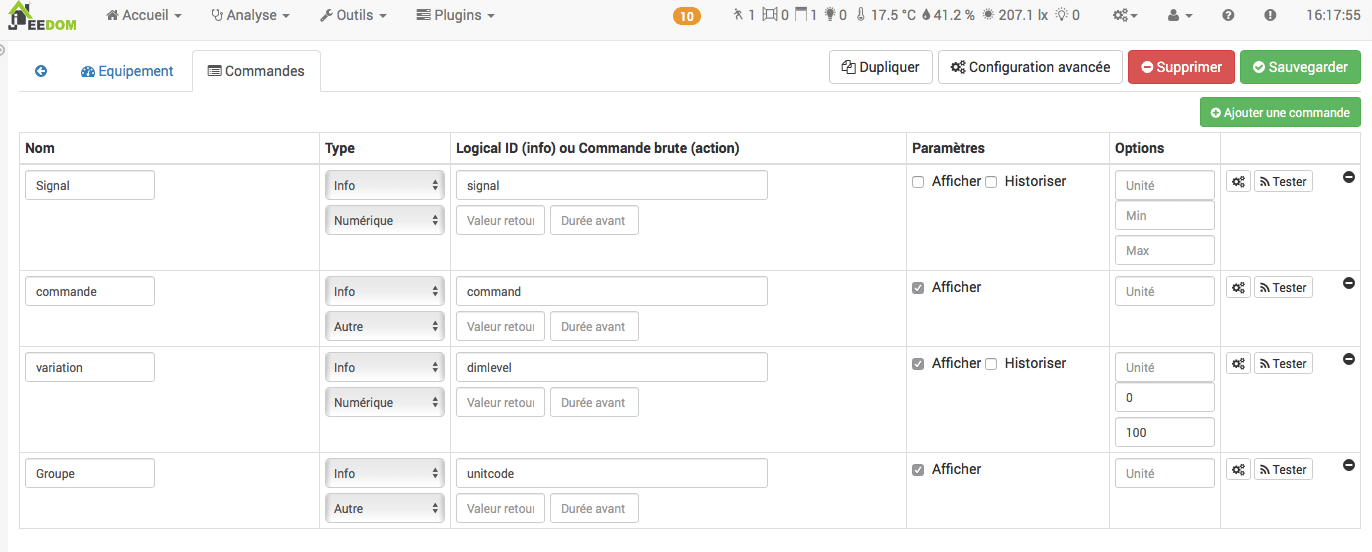Click Ajouter une commande button
This screenshot has height=552, width=1372.
pos(1280,113)
